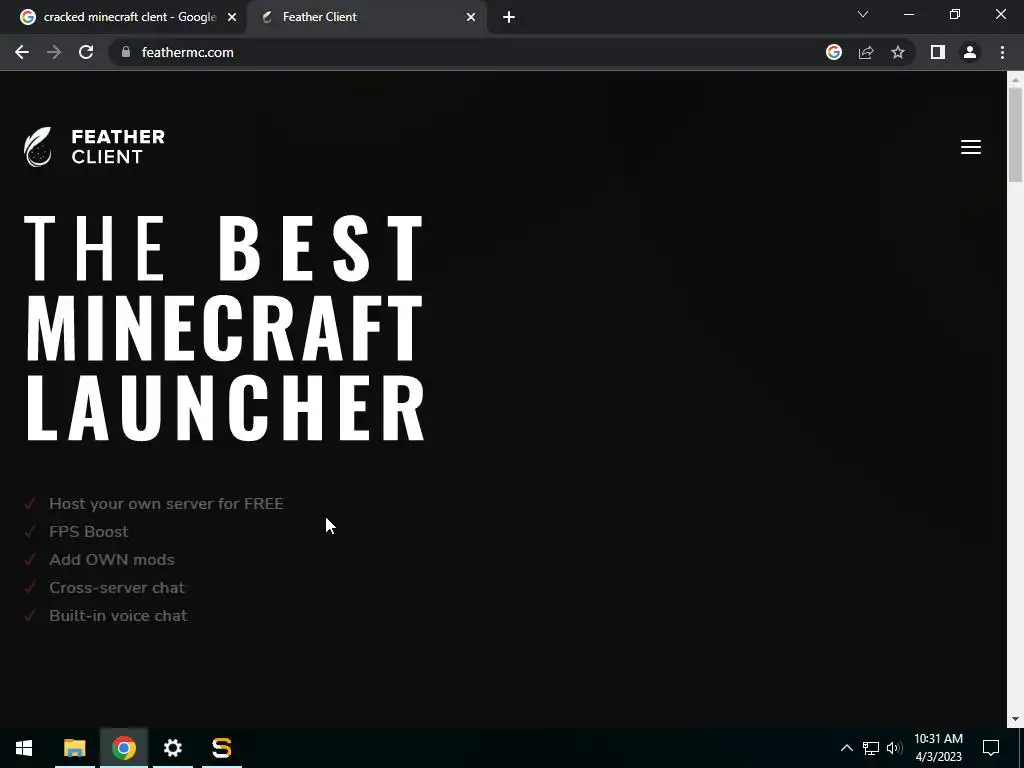Click the 'LAUNCHER' headline word
The height and width of the screenshot is (768, 1024).
[x=225, y=408]
